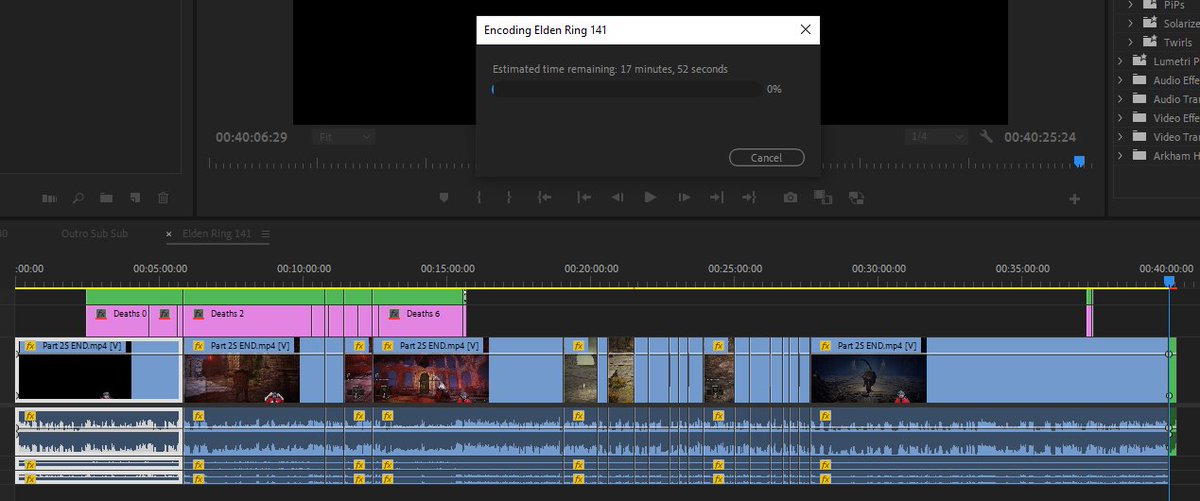Select the first audio waveform clip
This screenshot has width=1200, height=501.
tap(99, 432)
